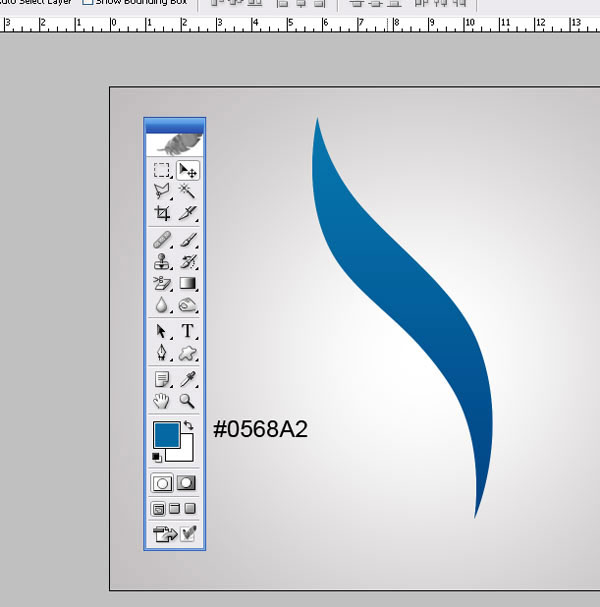Switch to Standard editing mode
Image resolution: width=600 pixels, height=607 pixels.
[161, 483]
